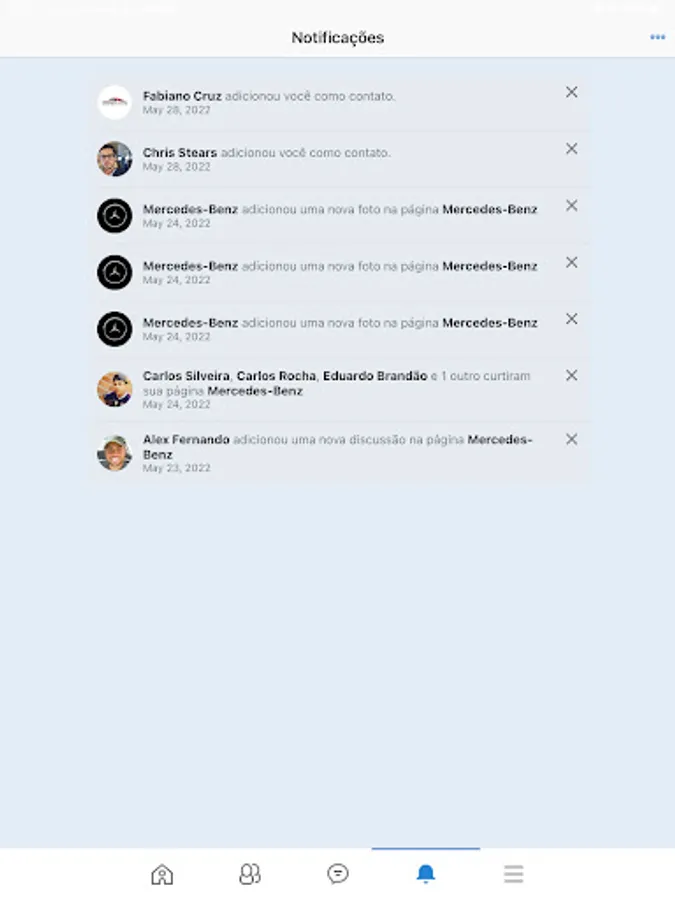Open the home feed tab icon
Image resolution: width=675 pixels, height=900 pixels.
[x=162, y=874]
